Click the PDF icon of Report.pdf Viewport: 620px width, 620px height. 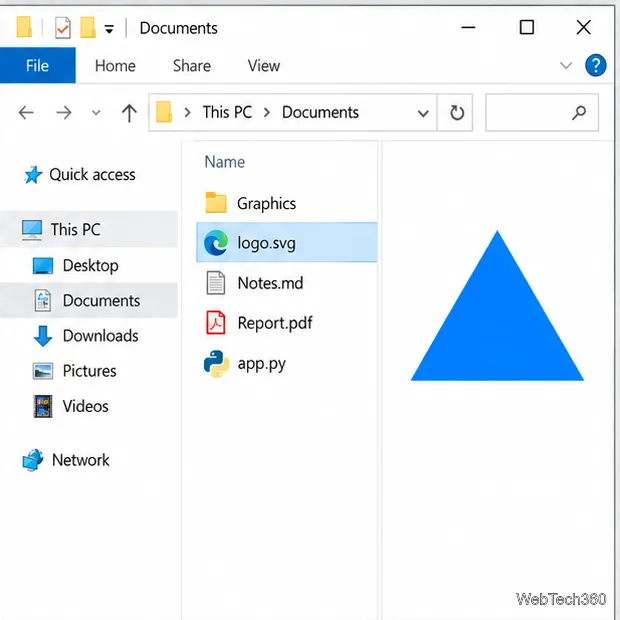(x=216, y=323)
